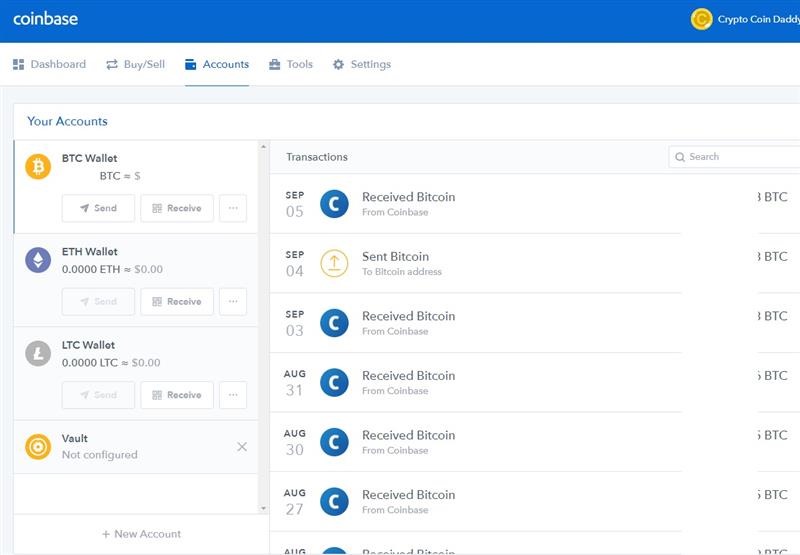Click ETH balance 0.0000 ETH
The height and width of the screenshot is (555, 800).
point(91,269)
